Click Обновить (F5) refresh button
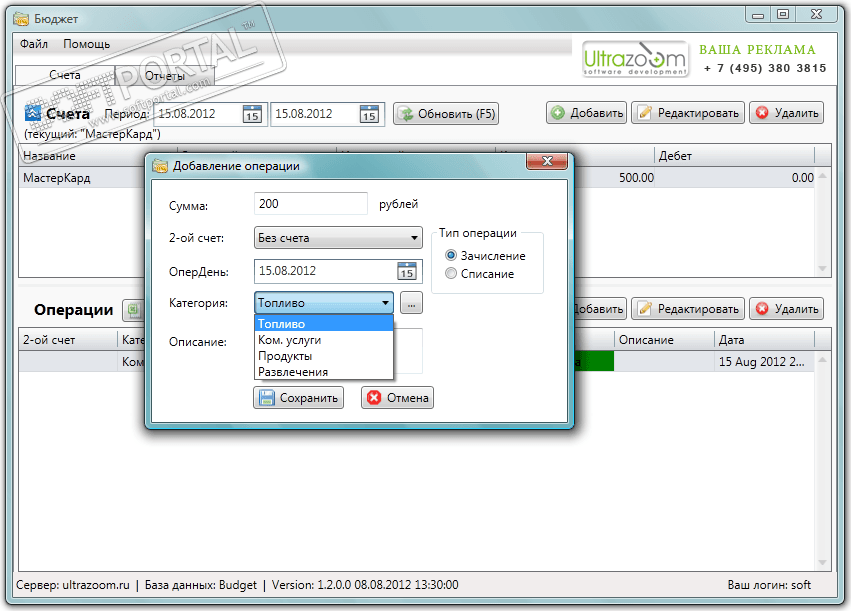This screenshot has width=851, height=611. (x=446, y=114)
